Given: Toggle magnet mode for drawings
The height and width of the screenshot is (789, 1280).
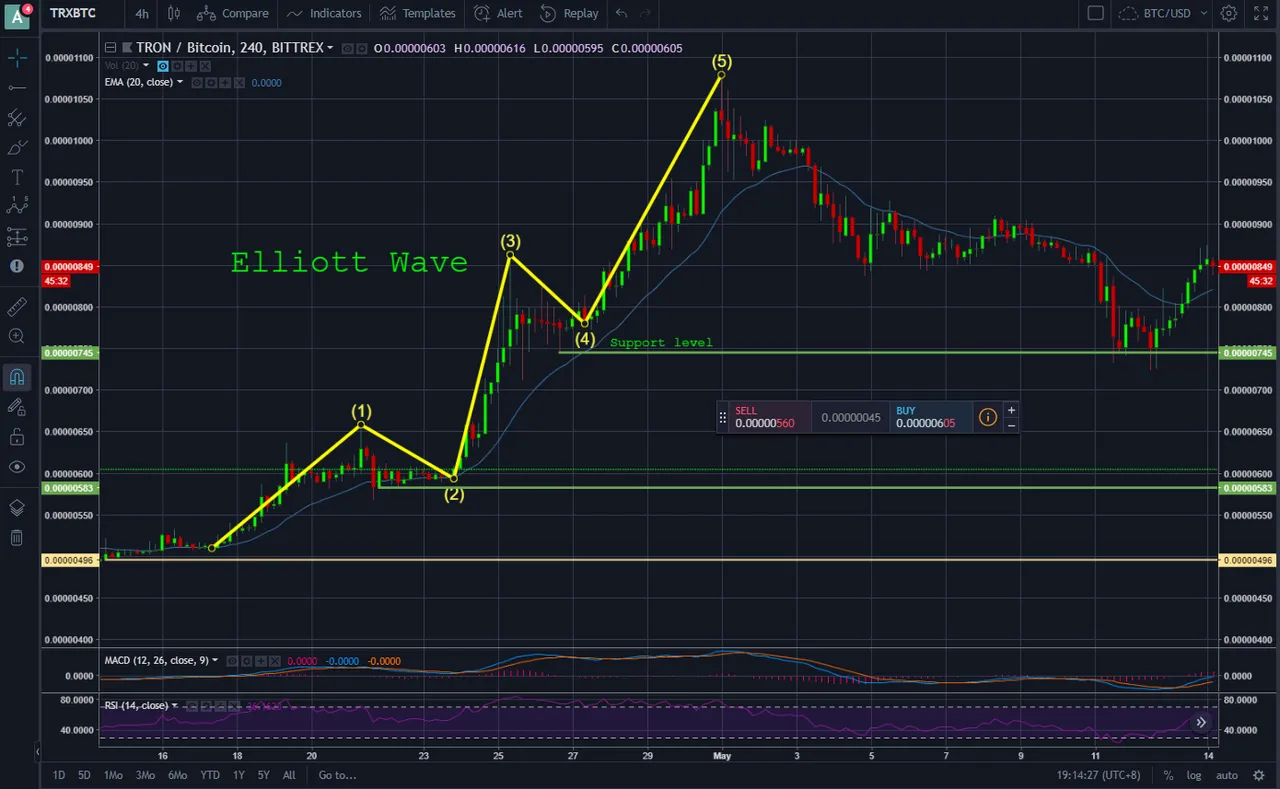Looking at the screenshot, I should [17, 377].
